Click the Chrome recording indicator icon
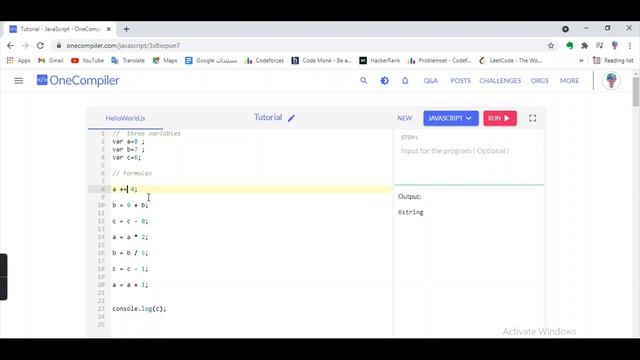Screen dimensions: 640x360 tap(565, 29)
